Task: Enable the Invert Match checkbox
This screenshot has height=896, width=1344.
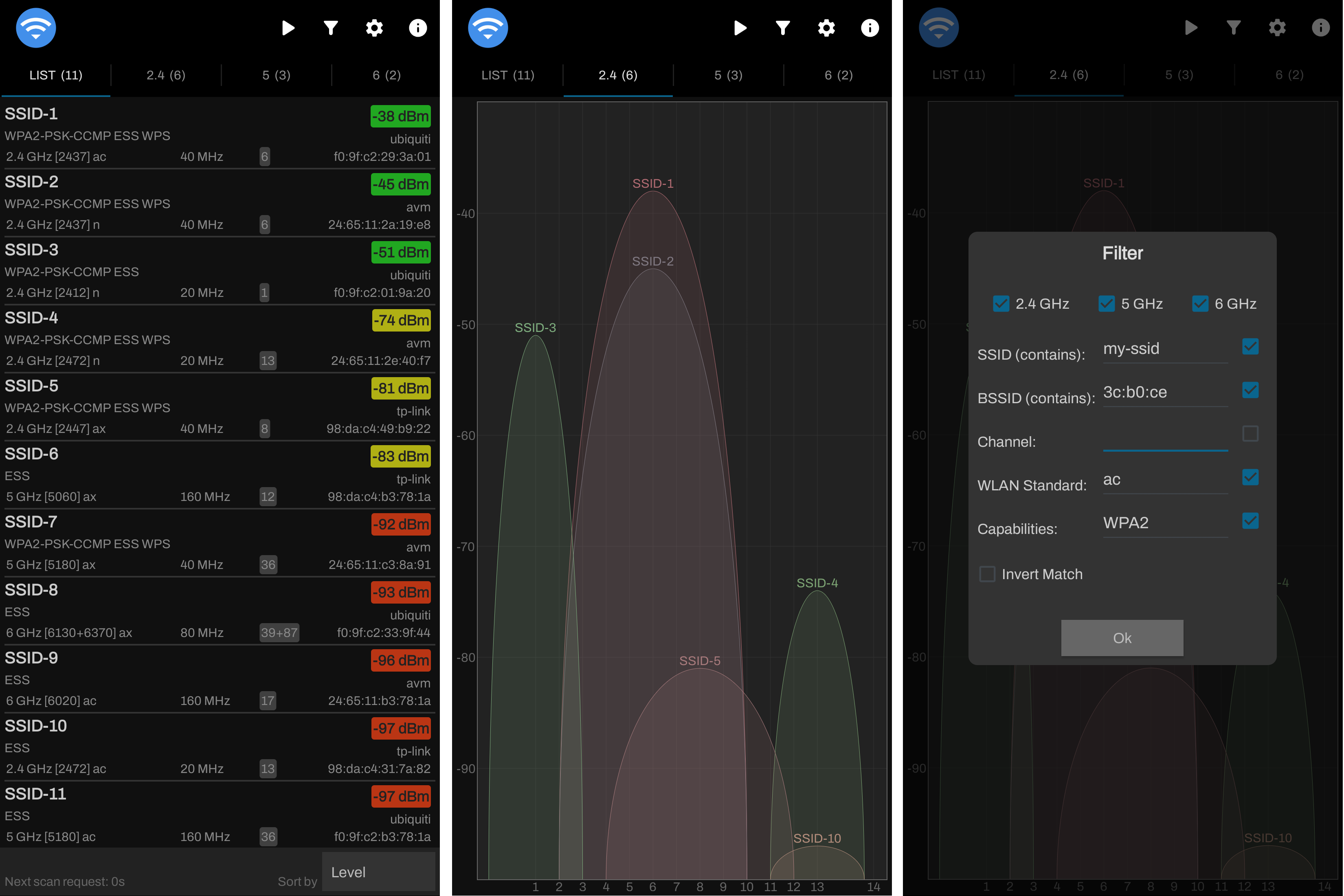Action: [x=987, y=574]
